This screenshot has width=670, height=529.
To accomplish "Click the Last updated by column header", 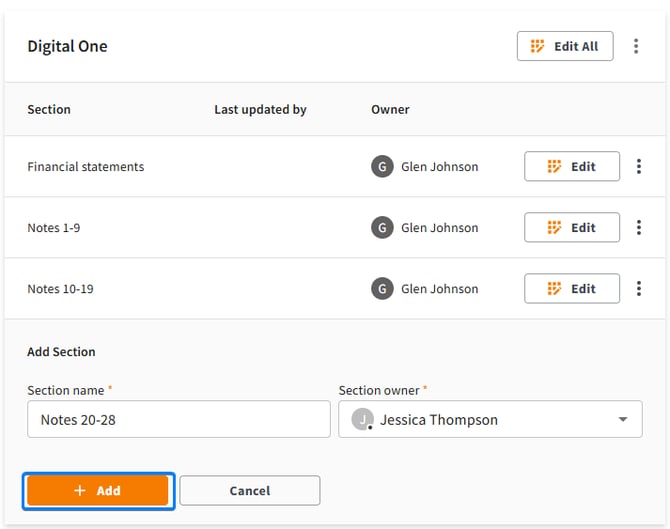I will [260, 109].
